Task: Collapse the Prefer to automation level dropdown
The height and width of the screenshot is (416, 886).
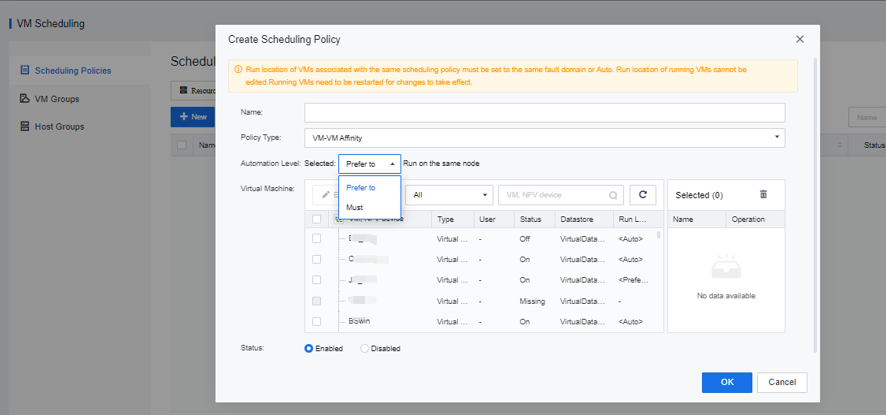Action: click(x=370, y=164)
